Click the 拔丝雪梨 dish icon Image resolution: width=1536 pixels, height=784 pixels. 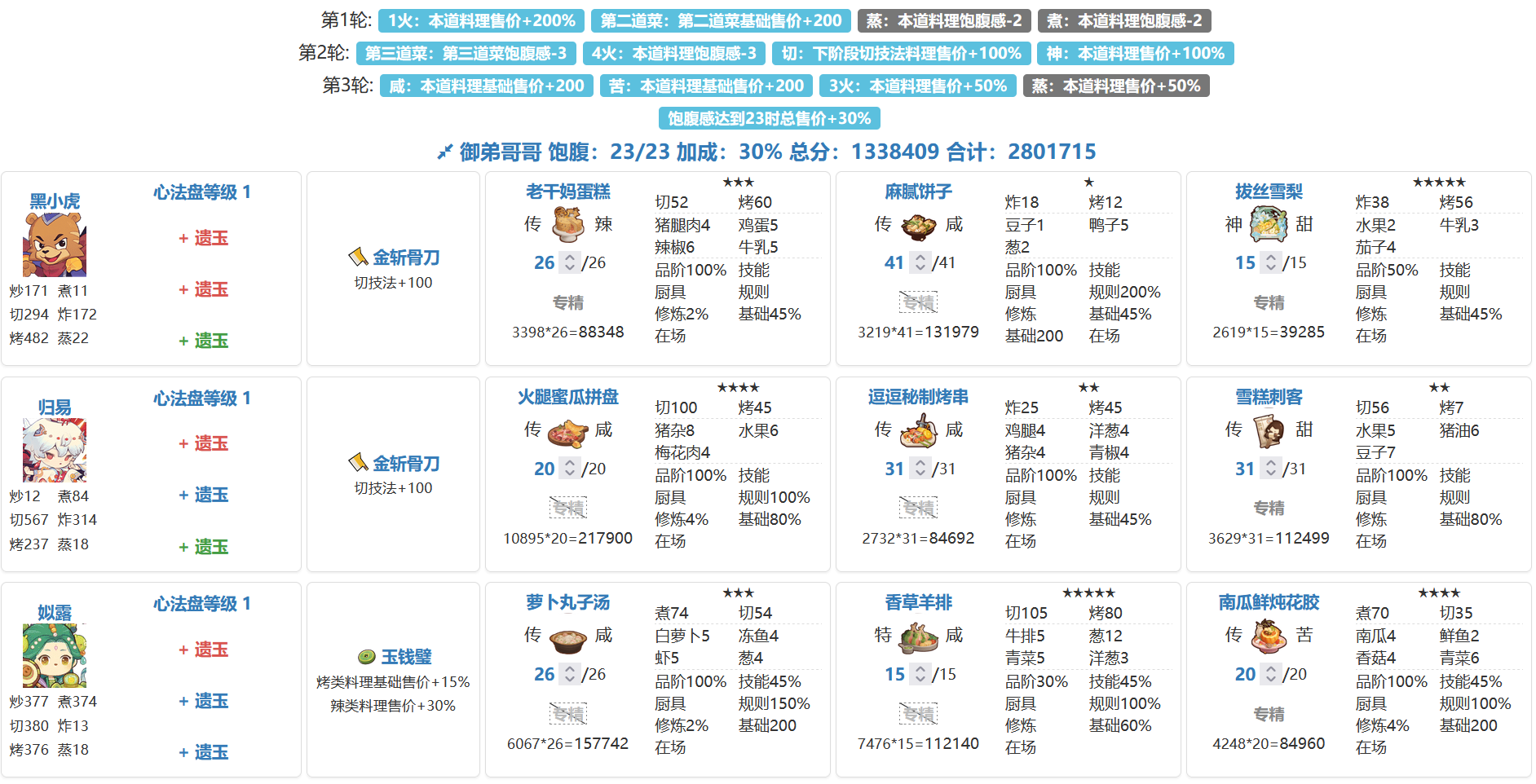(x=1269, y=224)
